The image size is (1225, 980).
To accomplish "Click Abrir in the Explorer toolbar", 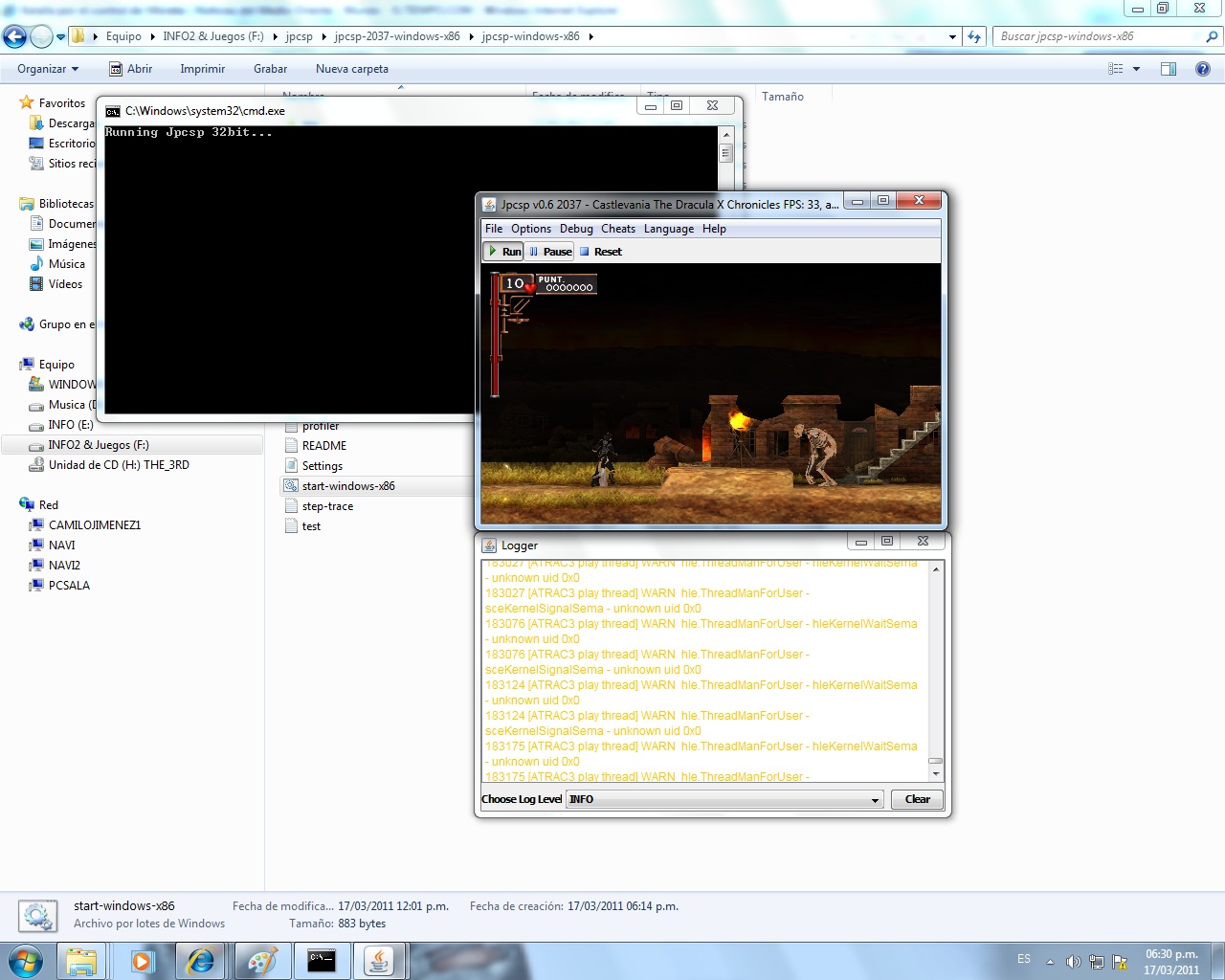I will [130, 69].
